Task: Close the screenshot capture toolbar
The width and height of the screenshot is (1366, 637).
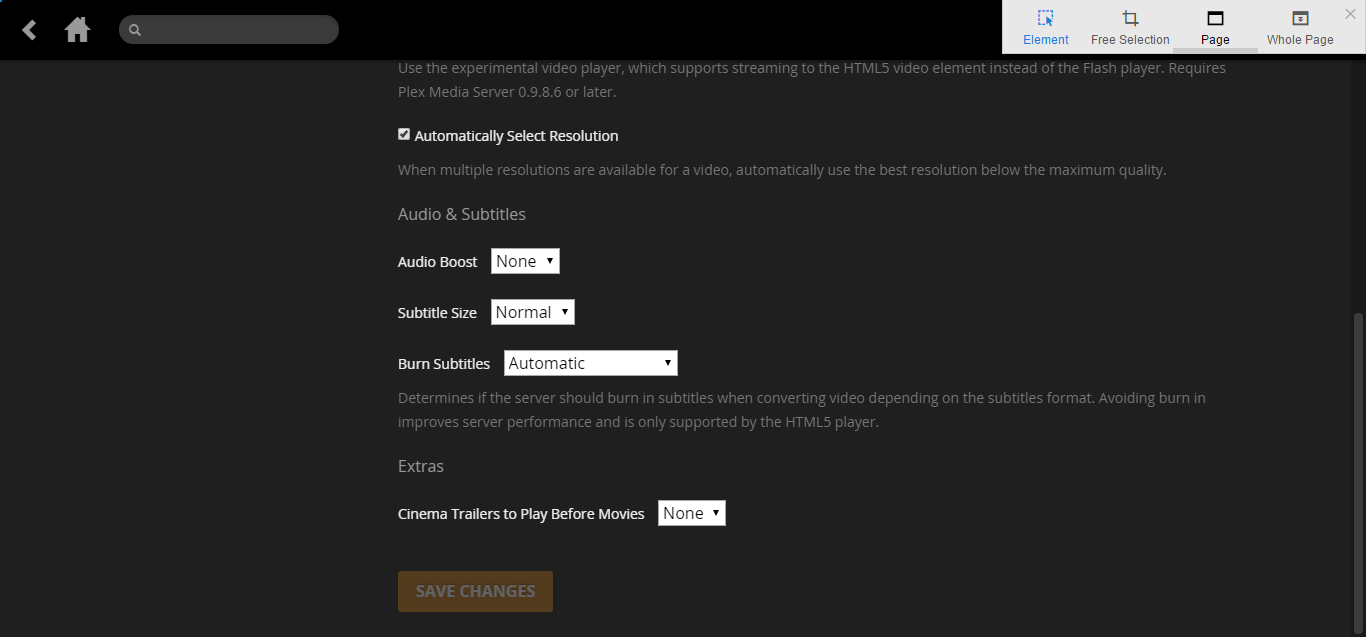Action: tap(1350, 14)
